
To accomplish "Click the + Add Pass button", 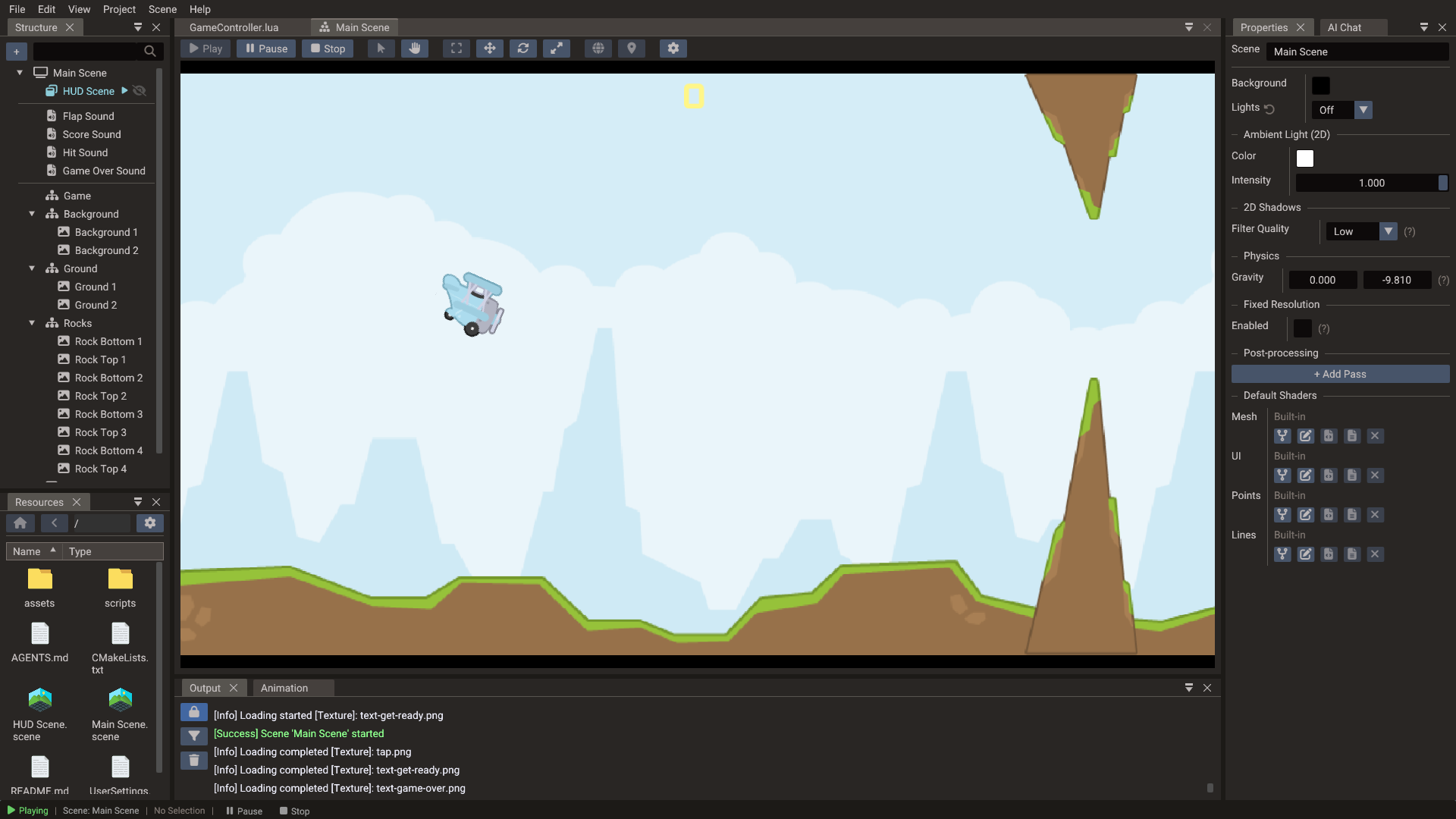I will coord(1340,374).
